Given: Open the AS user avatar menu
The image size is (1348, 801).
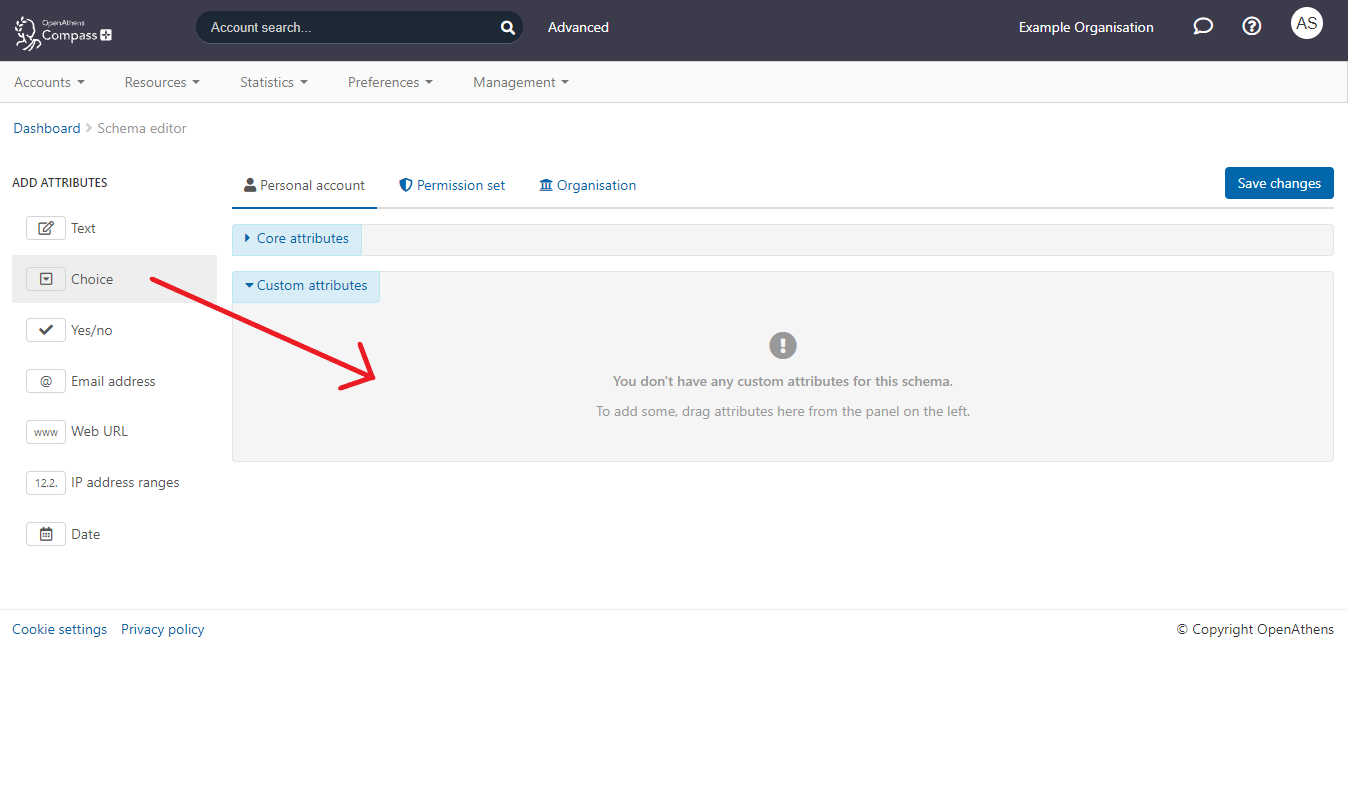Looking at the screenshot, I should tap(1306, 23).
